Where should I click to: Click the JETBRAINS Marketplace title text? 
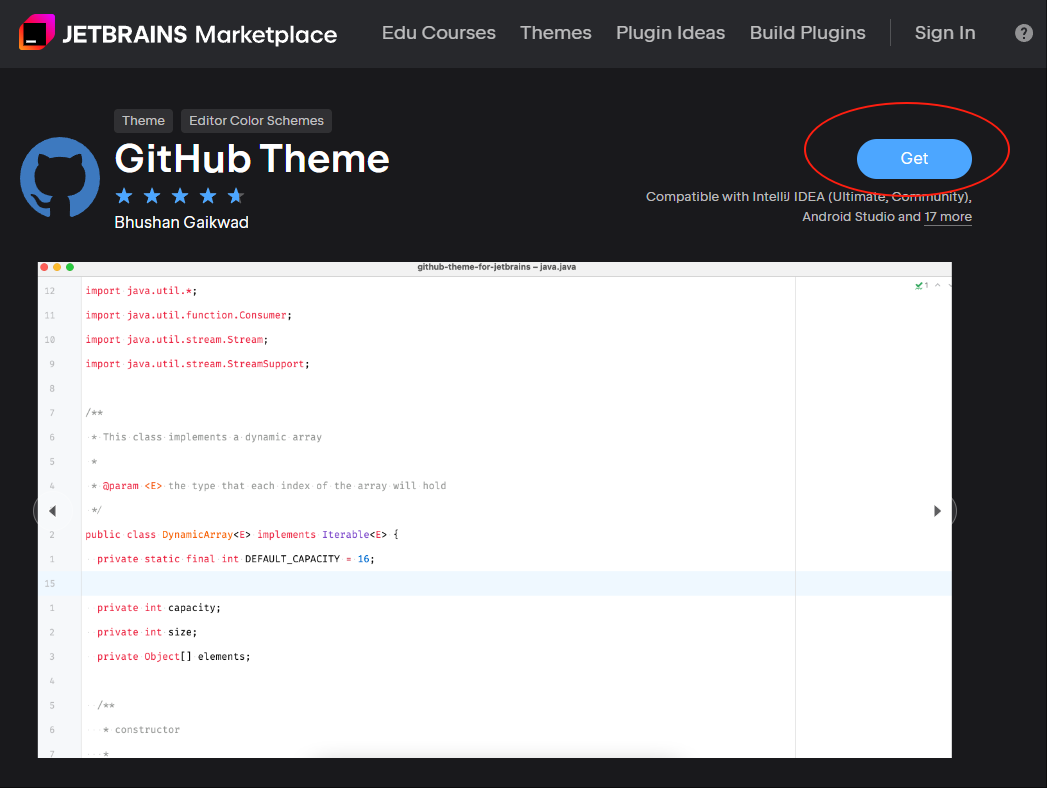point(200,34)
